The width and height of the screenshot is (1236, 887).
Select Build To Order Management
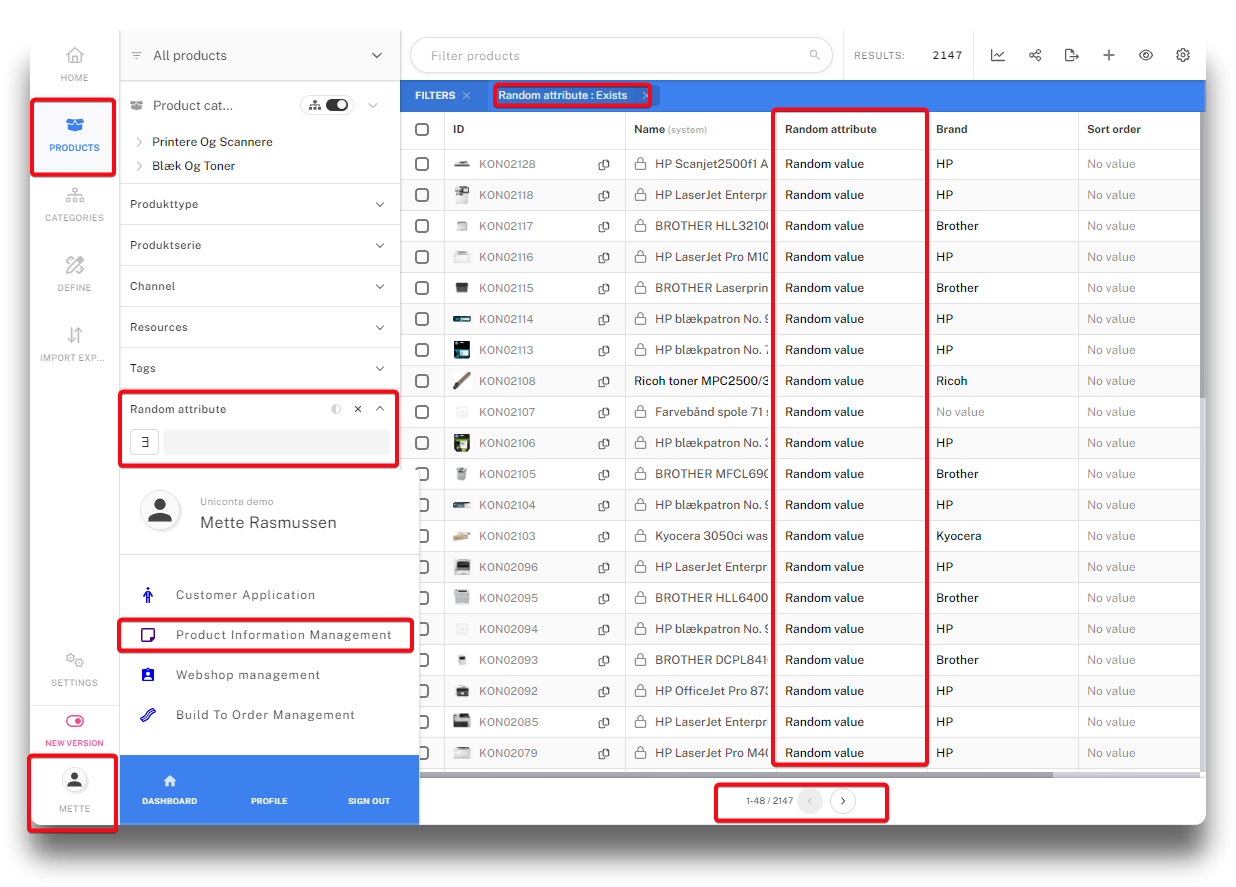[265, 715]
